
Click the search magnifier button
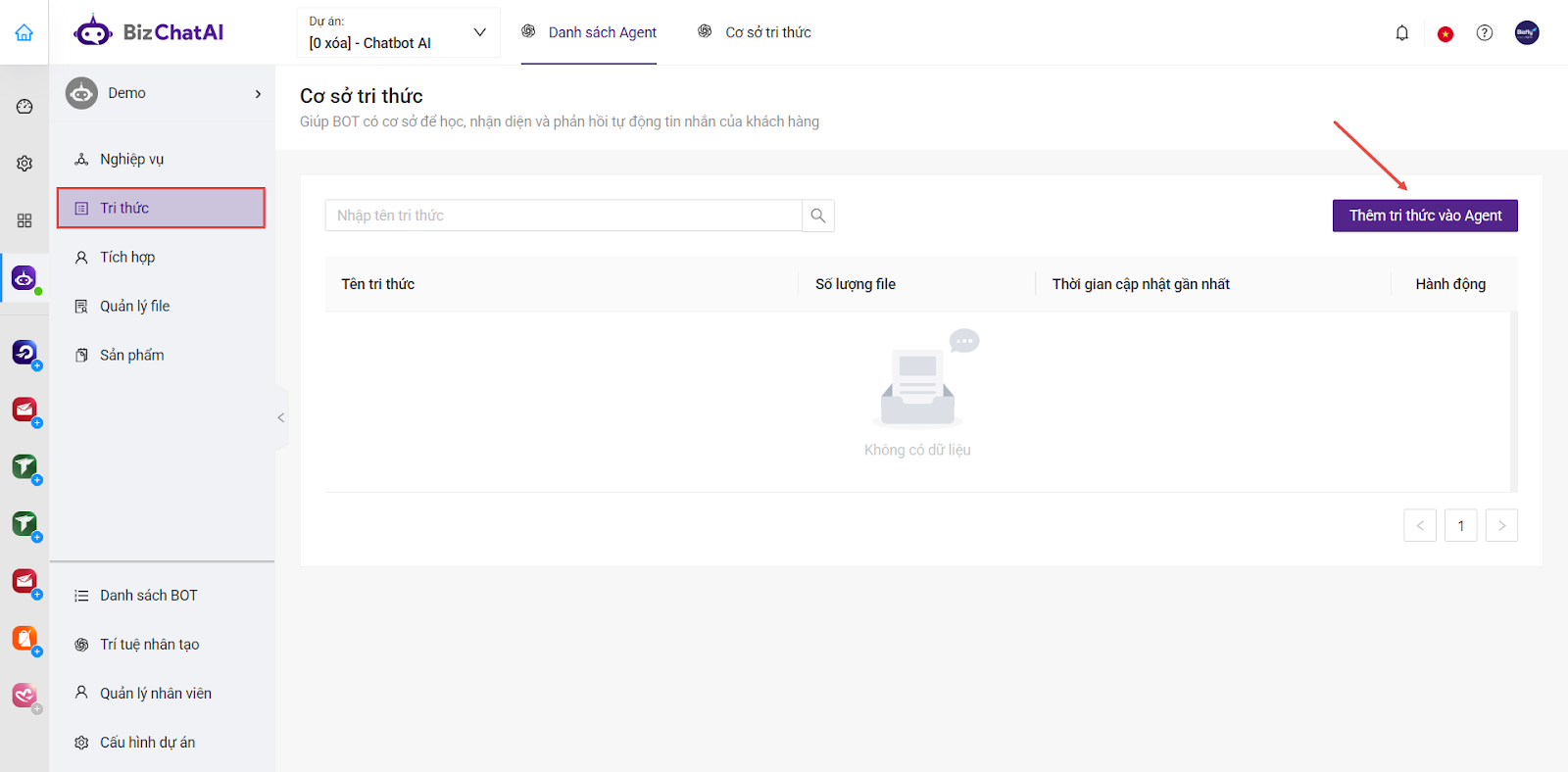[818, 216]
